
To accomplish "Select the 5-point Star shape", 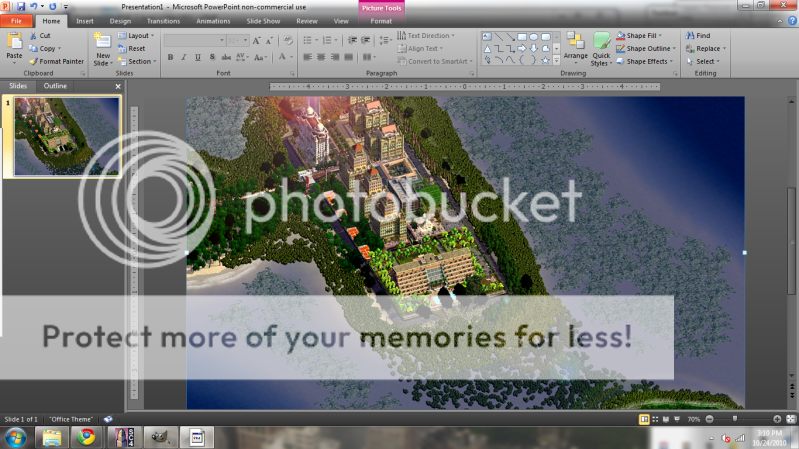I will coord(545,60).
